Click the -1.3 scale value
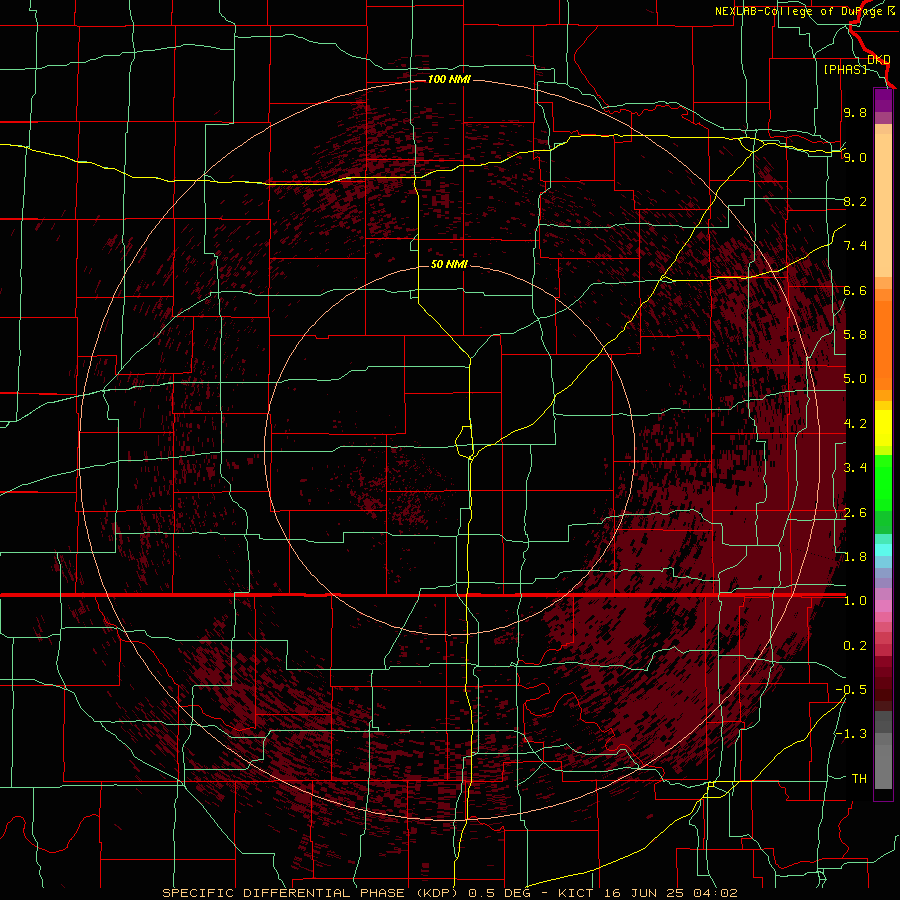900x900 pixels. point(851,734)
